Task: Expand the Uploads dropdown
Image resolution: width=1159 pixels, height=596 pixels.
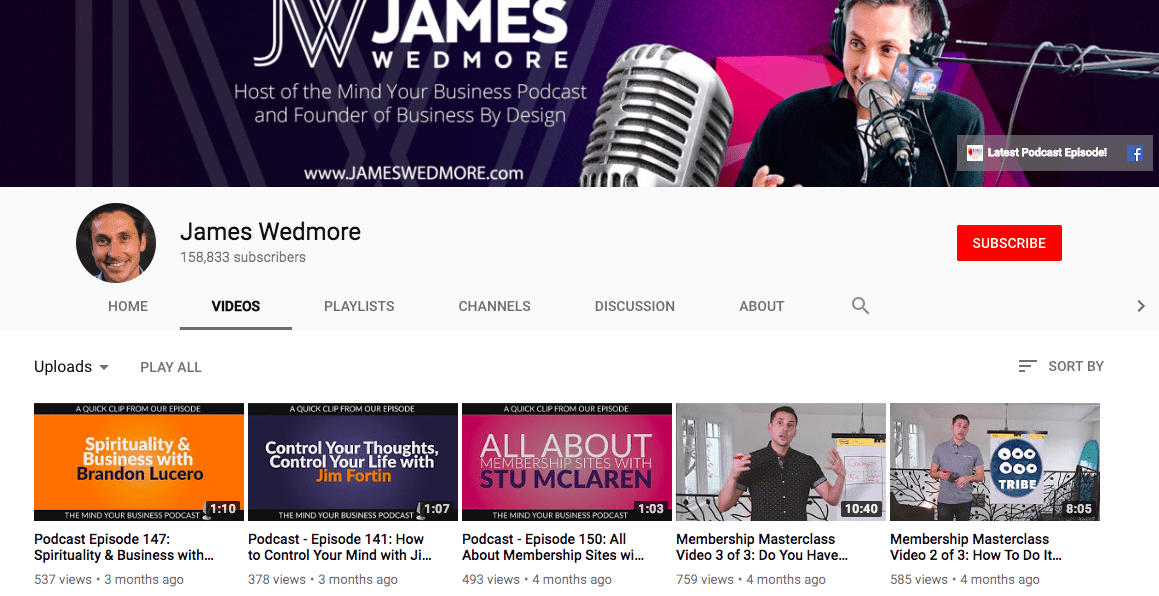Action: point(72,367)
